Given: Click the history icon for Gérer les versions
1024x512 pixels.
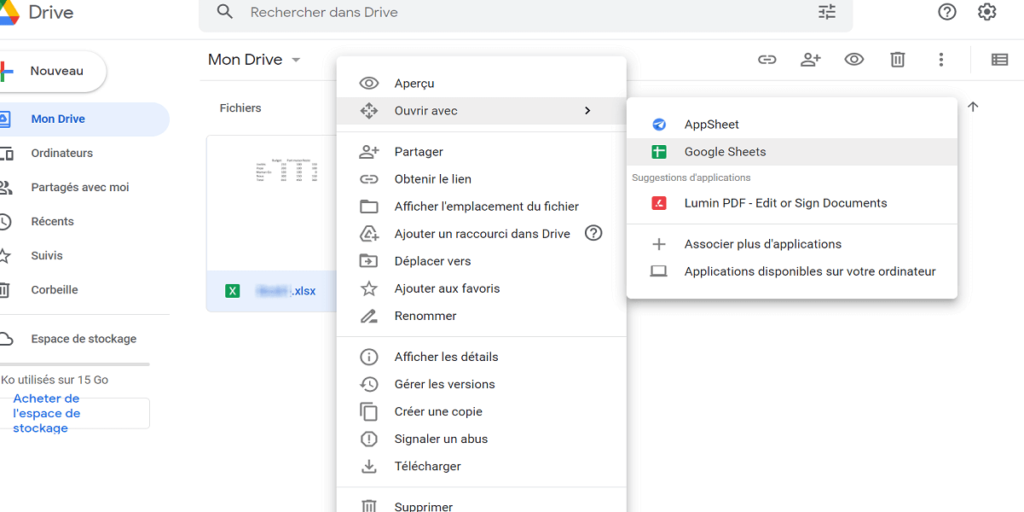Looking at the screenshot, I should tap(369, 385).
